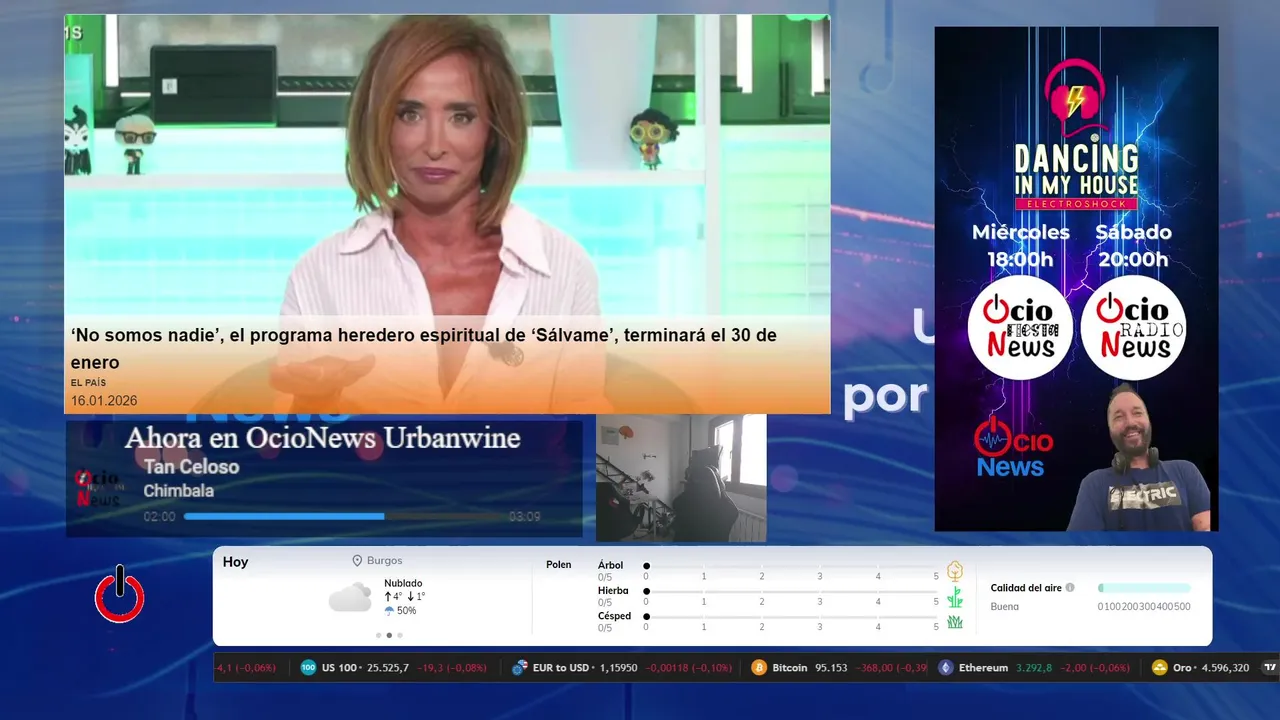Click the US 100 ticker icon
1280x720 pixels.
pos(308,668)
